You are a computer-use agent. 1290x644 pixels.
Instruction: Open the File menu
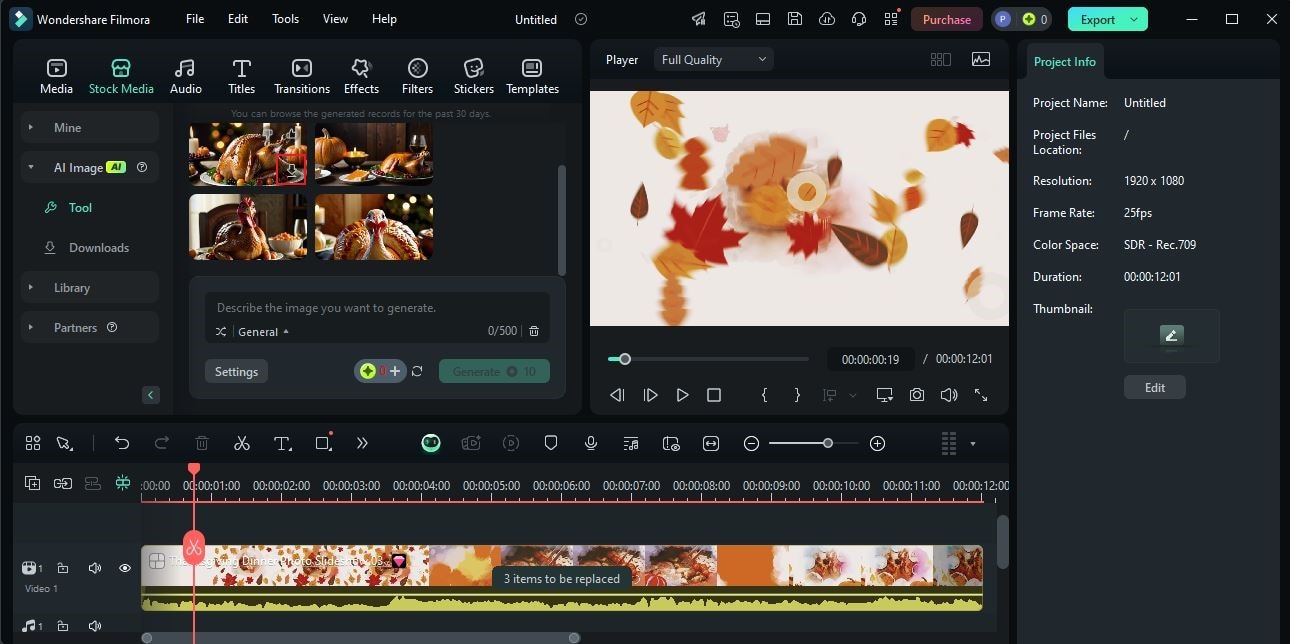pyautogui.click(x=195, y=19)
